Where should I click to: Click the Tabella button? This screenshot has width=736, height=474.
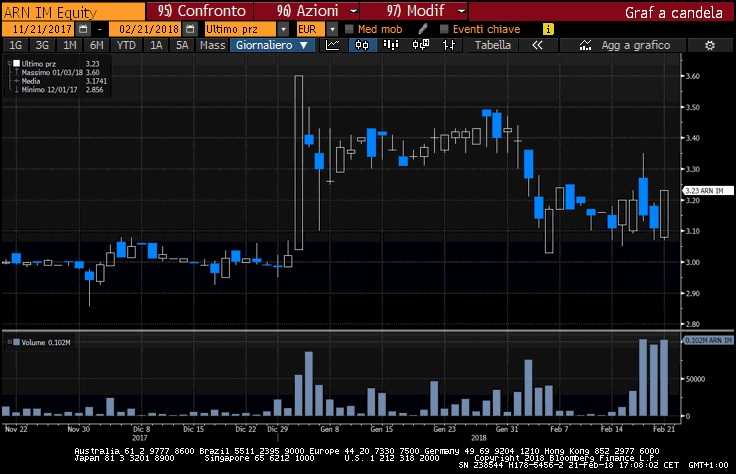click(x=492, y=45)
